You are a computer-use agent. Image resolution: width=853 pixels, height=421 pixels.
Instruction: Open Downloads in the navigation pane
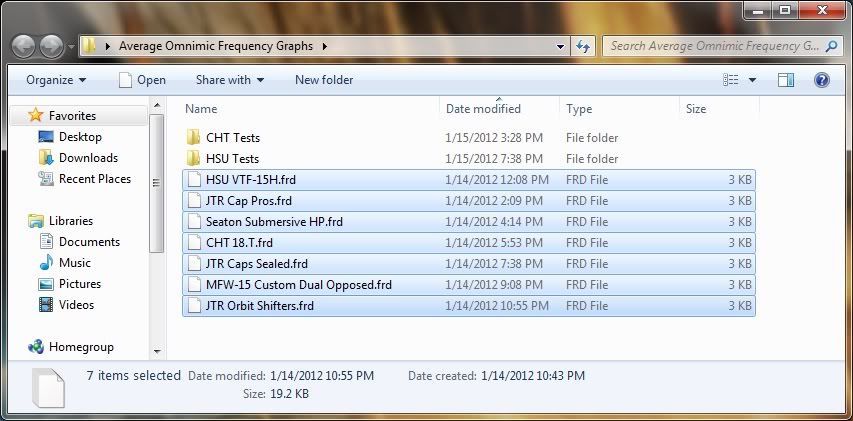pyautogui.click(x=88, y=158)
